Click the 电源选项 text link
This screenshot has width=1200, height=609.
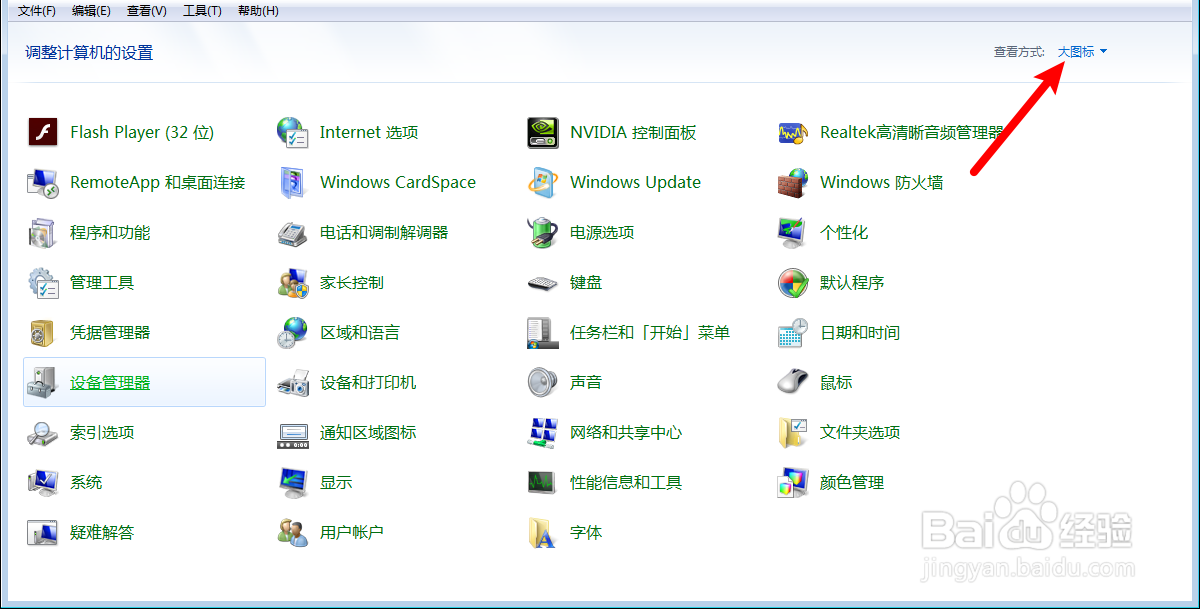[602, 232]
